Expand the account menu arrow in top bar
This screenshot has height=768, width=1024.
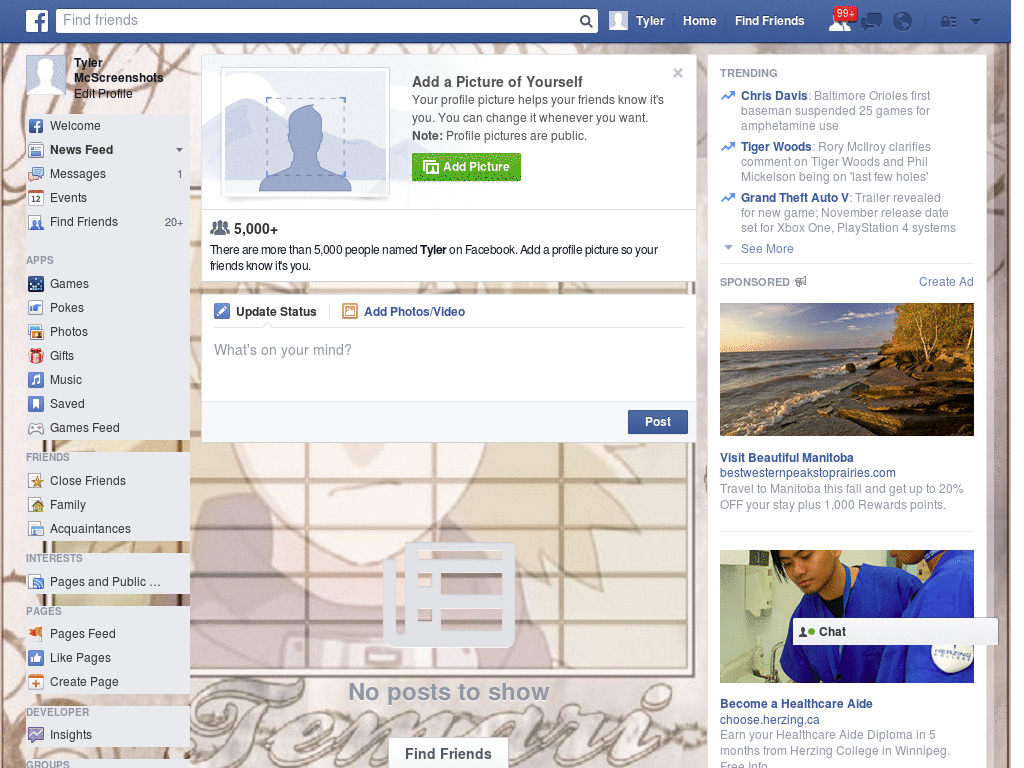[975, 22]
